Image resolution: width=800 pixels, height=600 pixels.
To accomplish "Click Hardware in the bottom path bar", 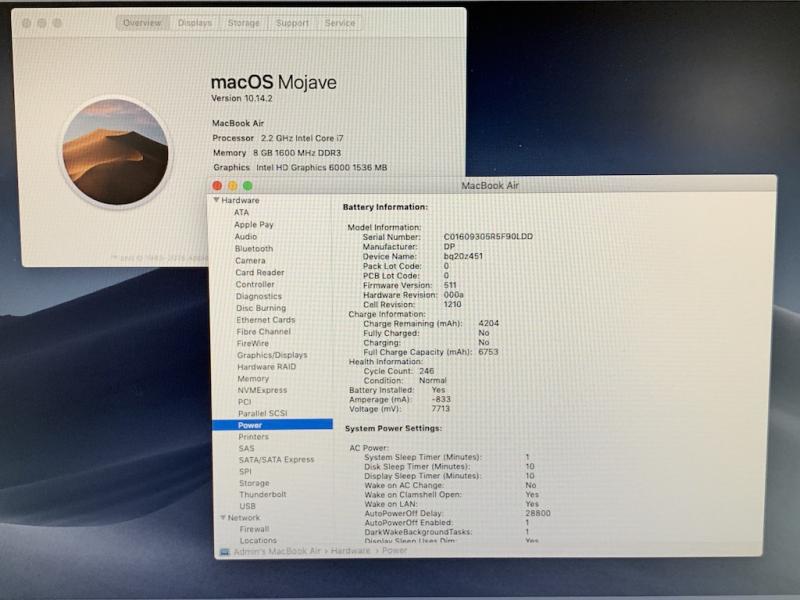I will pyautogui.click(x=351, y=551).
